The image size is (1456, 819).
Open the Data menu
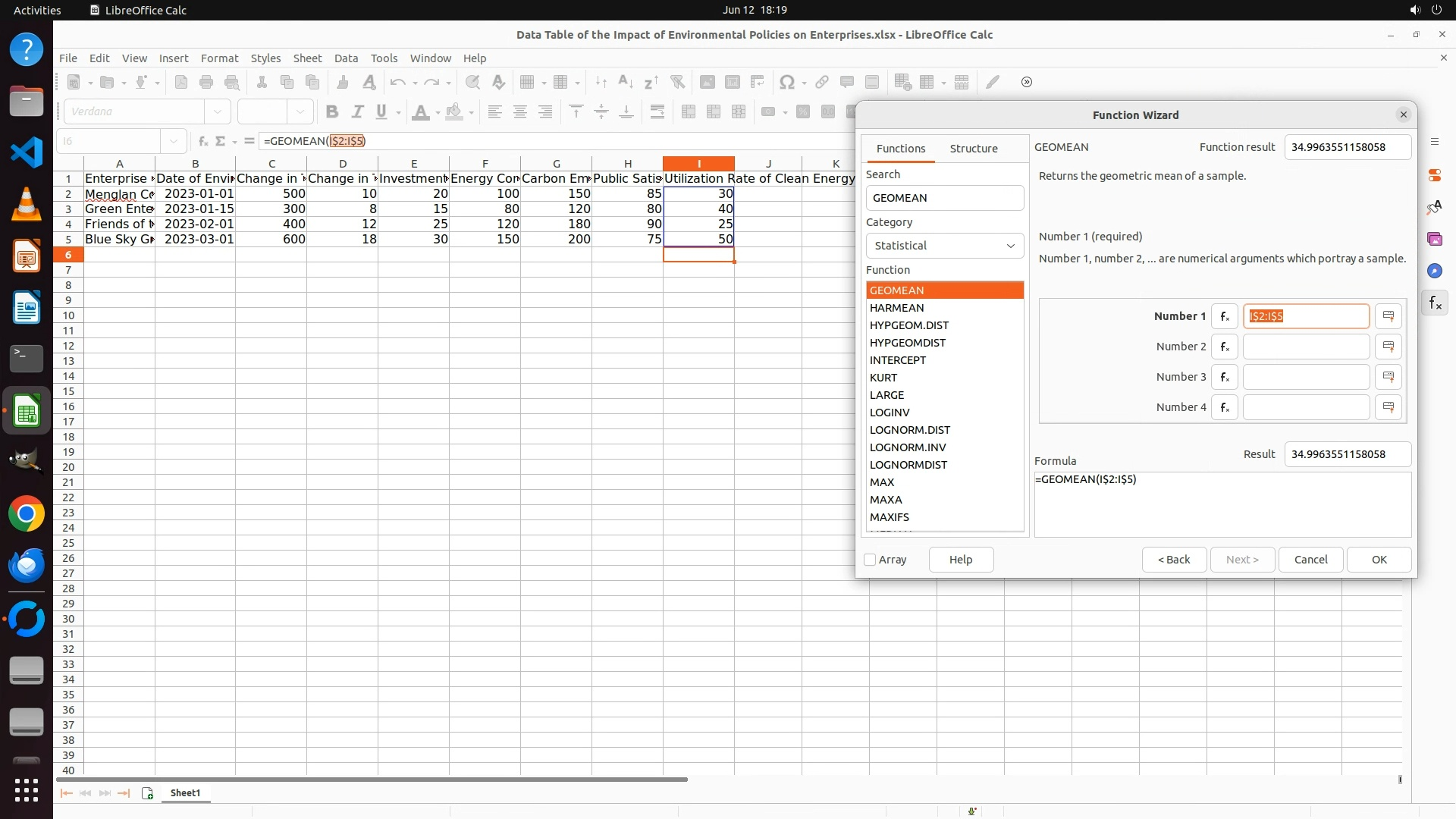click(x=345, y=58)
